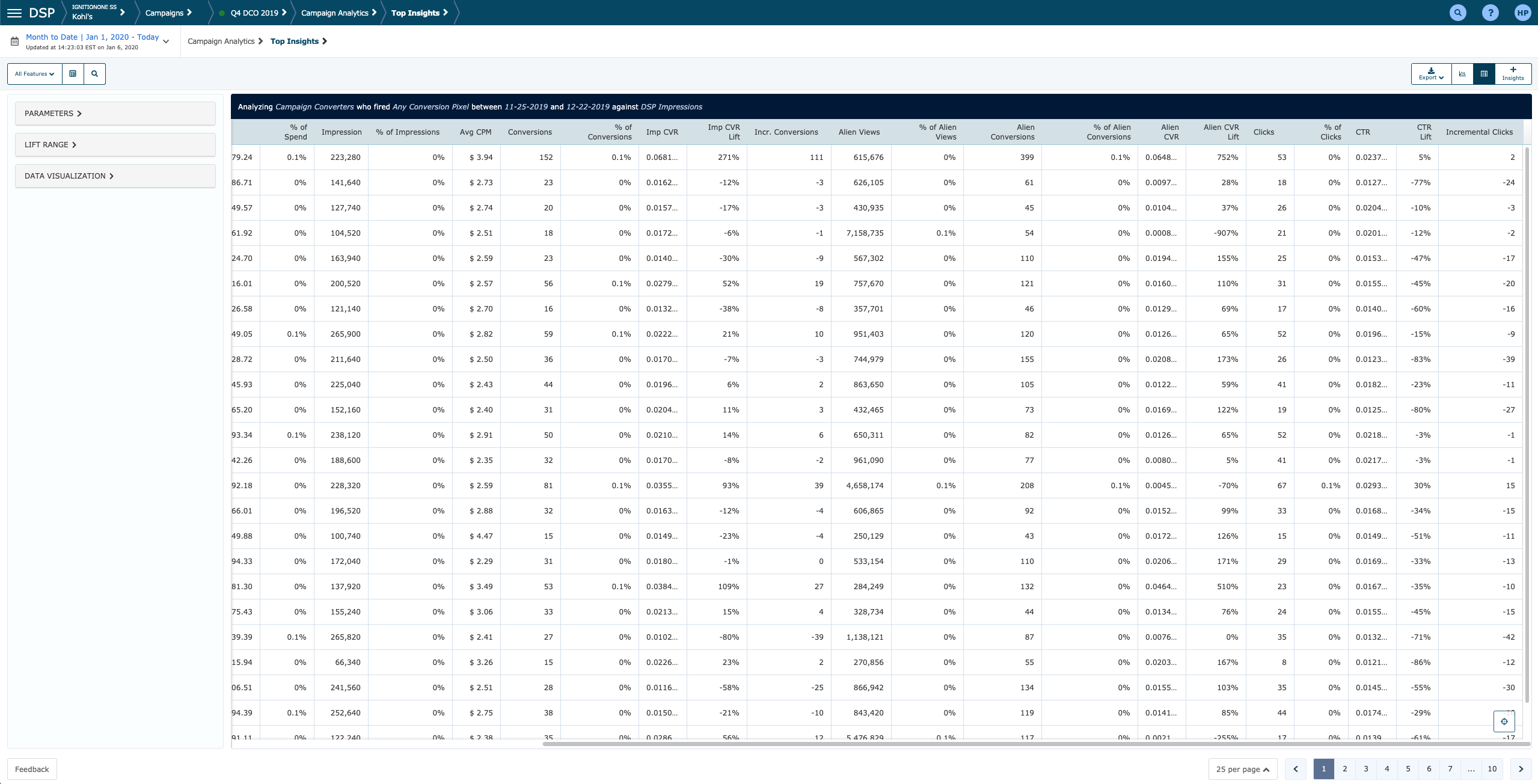Open the help question mark icon
Screen dimensions: 1538x784
coord(1490,13)
